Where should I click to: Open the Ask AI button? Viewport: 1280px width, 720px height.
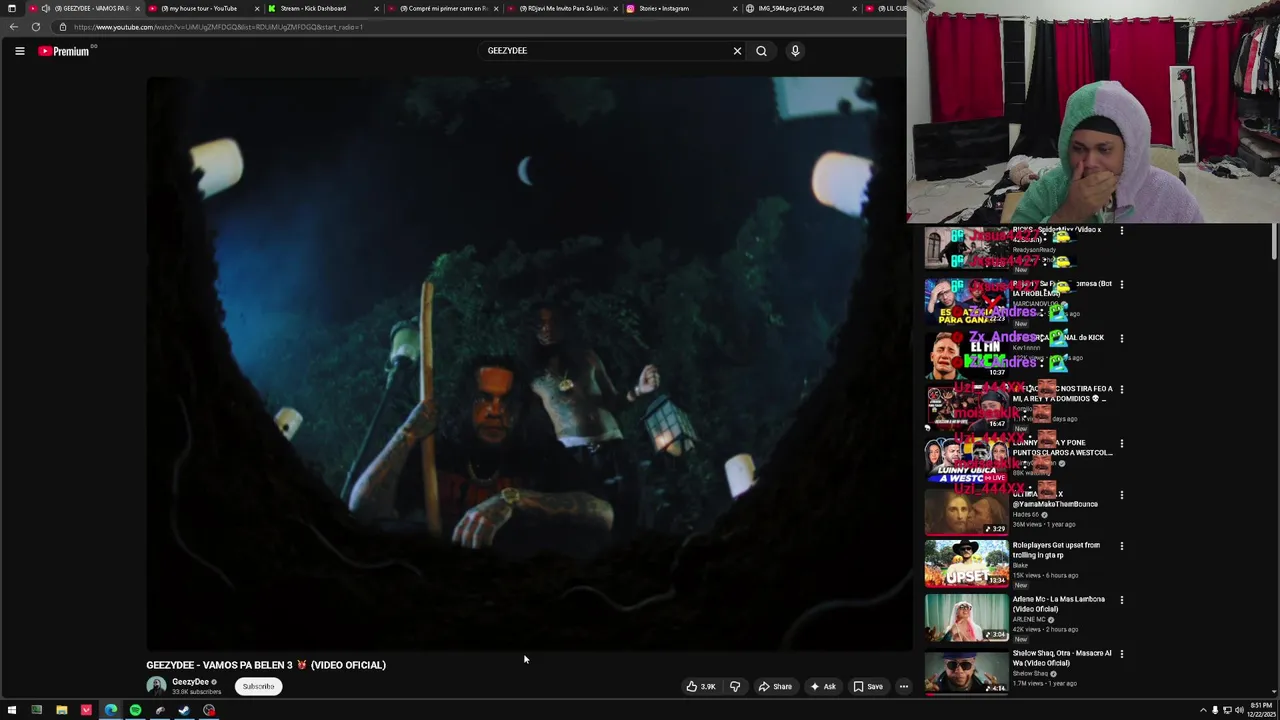coord(823,687)
